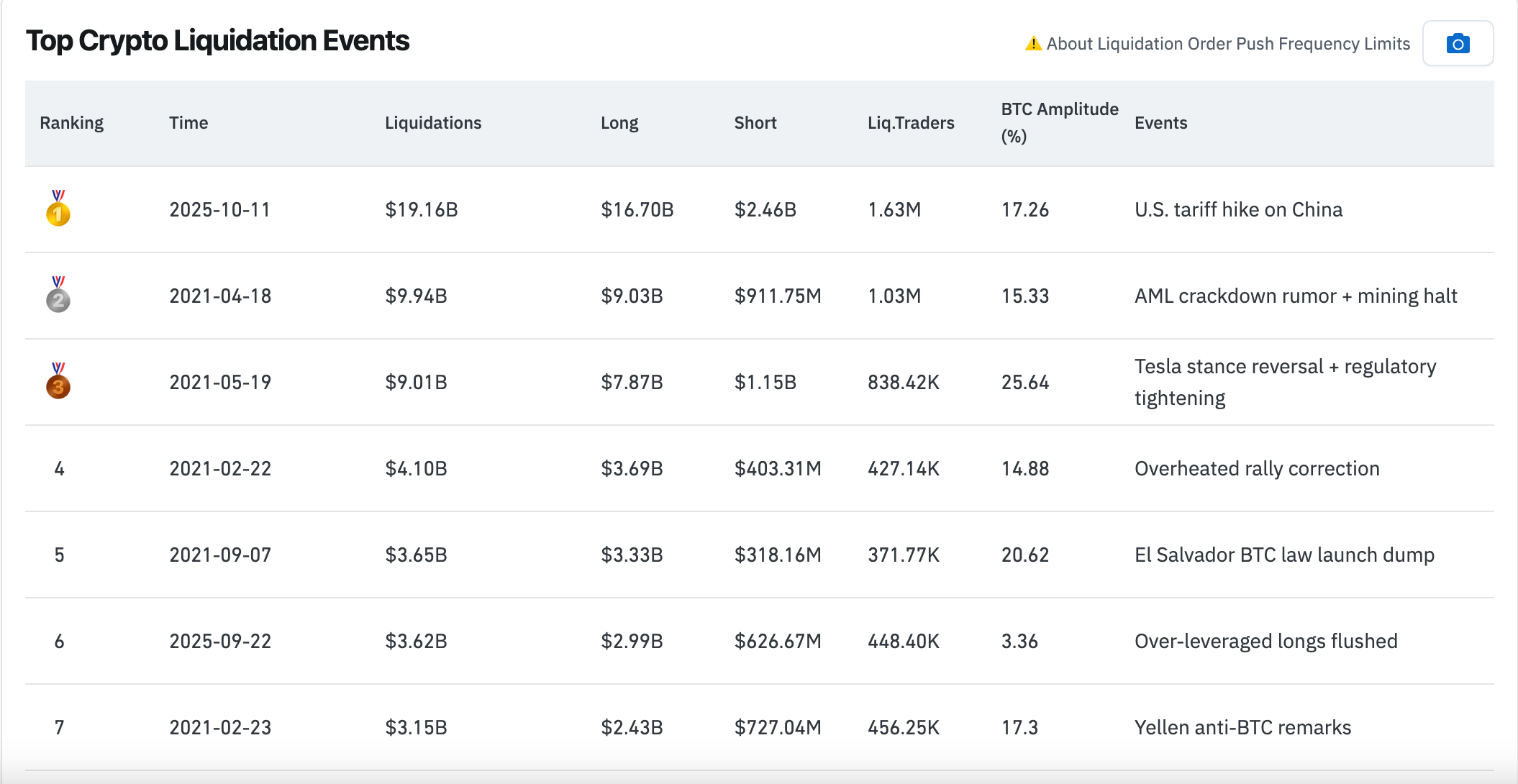
Task: Click the $911.75M short value
Action: tap(778, 296)
